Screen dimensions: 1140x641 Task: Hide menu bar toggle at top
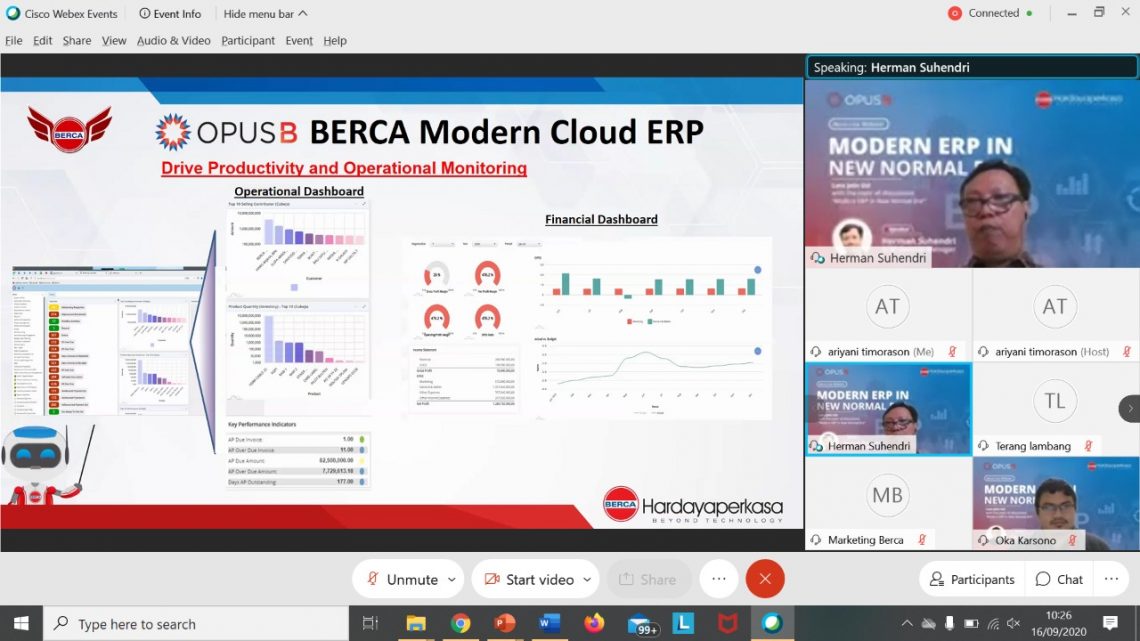pos(265,13)
